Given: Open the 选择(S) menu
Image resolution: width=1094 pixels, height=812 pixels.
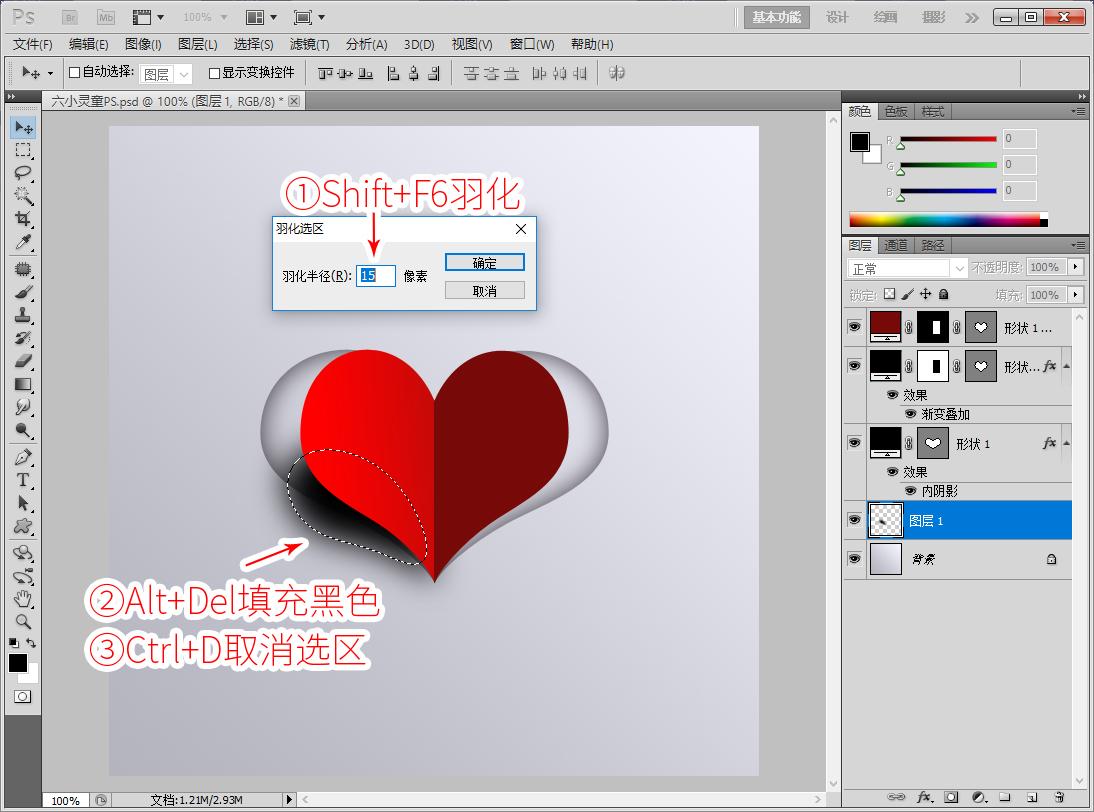Looking at the screenshot, I should (253, 45).
